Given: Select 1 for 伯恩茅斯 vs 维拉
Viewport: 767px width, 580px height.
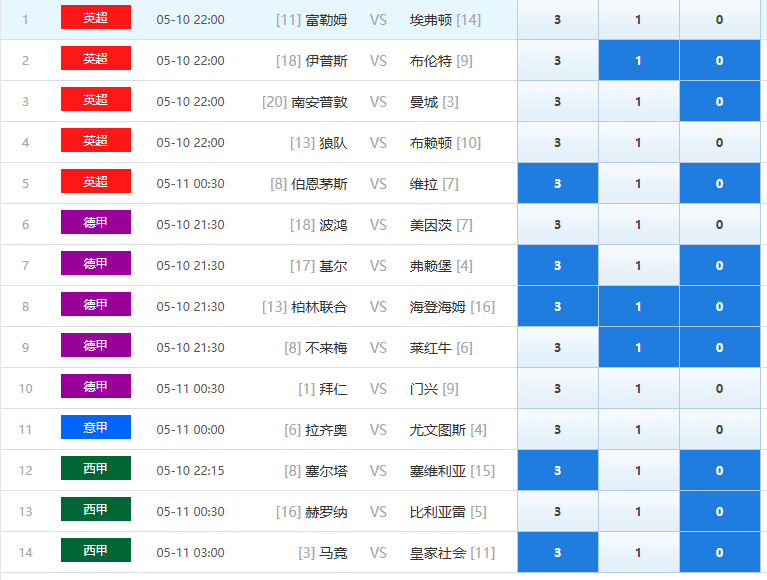Looking at the screenshot, I should click(x=638, y=183).
